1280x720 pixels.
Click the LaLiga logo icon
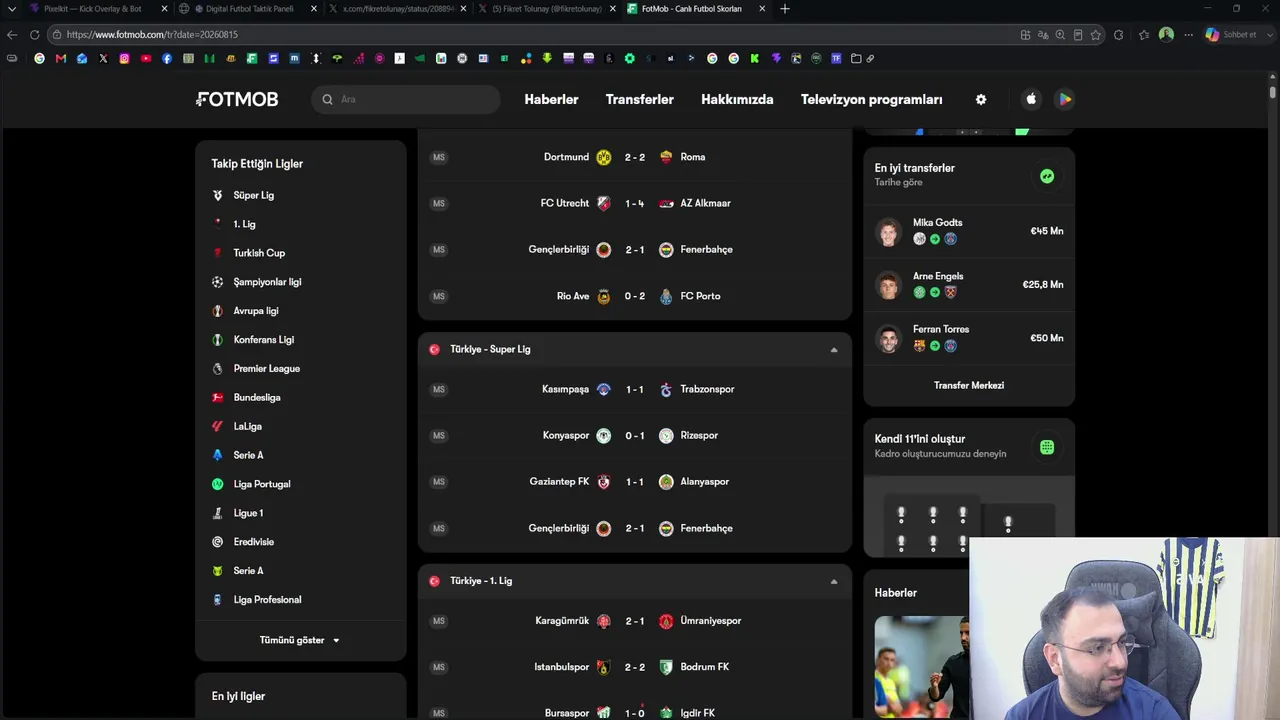point(217,426)
